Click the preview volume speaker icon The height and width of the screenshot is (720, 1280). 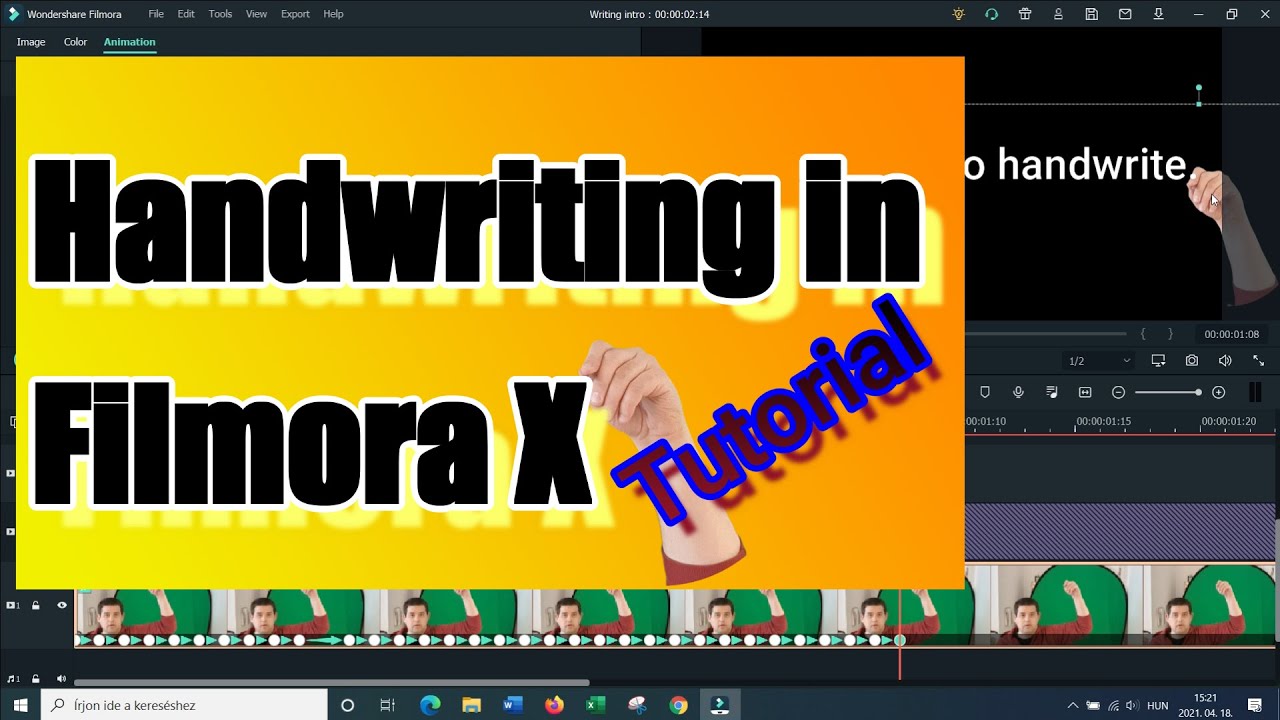click(x=1225, y=361)
